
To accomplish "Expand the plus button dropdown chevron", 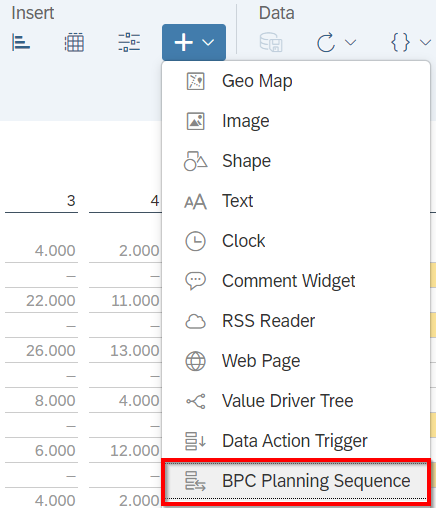I will (x=208, y=42).
